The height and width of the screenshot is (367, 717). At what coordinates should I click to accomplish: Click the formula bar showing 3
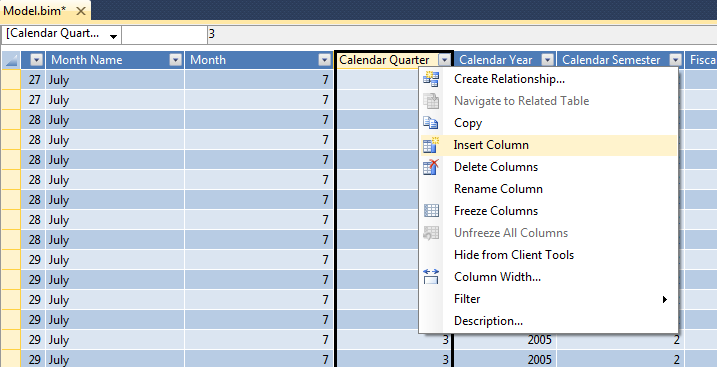(x=462, y=34)
